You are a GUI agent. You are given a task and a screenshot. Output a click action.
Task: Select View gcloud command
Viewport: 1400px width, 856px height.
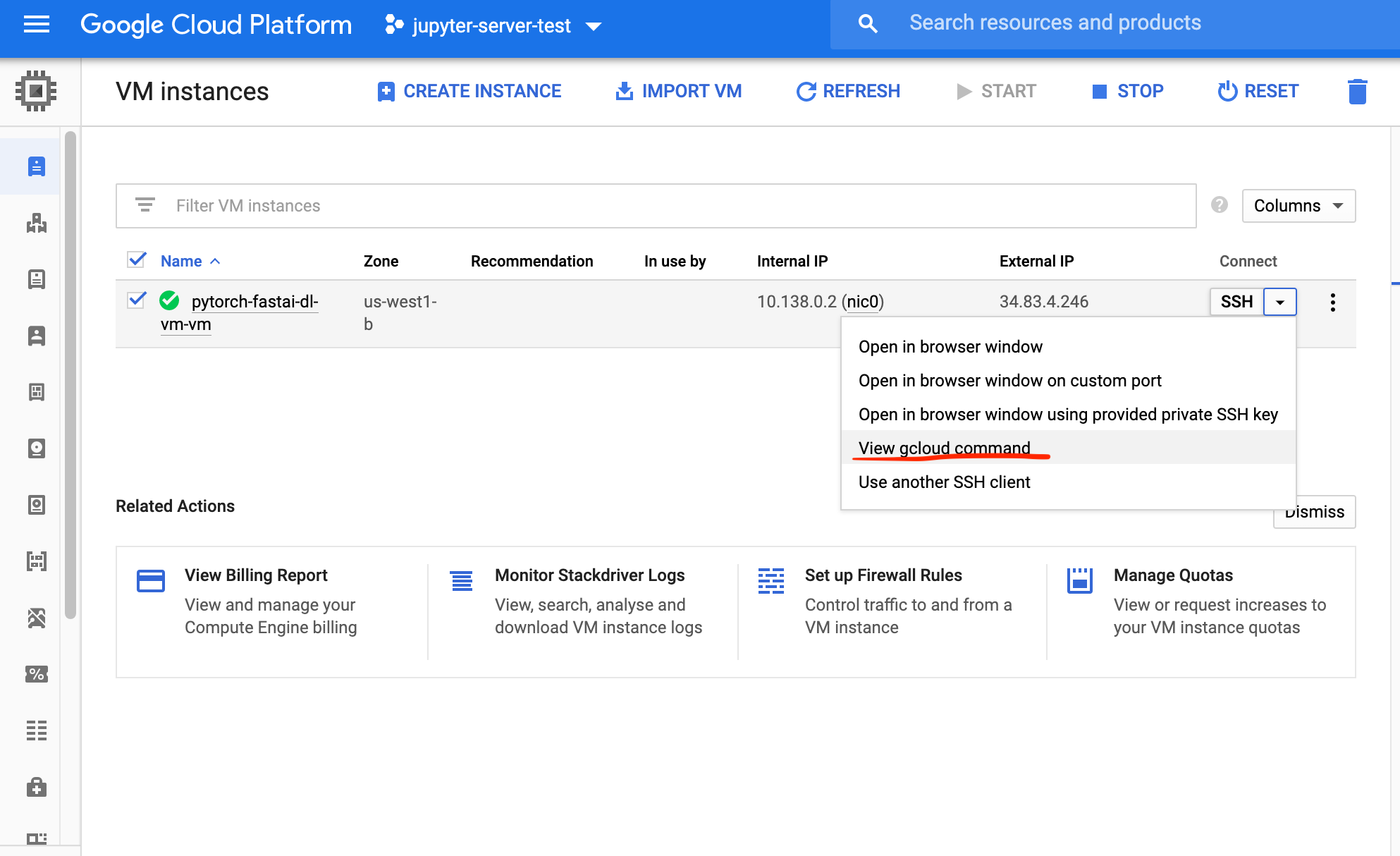coord(944,448)
